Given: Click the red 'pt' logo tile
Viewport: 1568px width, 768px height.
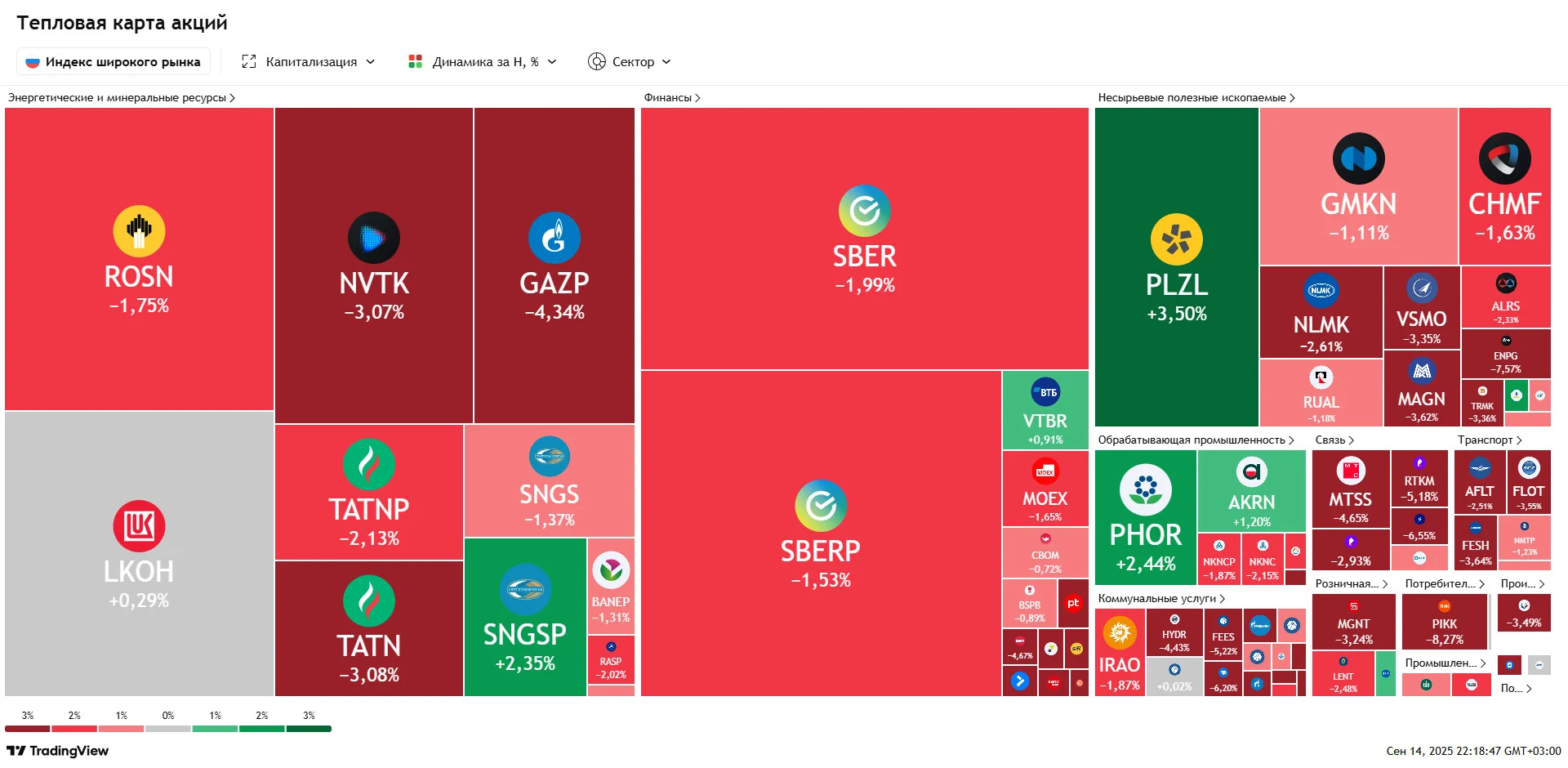Looking at the screenshot, I should pos(1073,603).
